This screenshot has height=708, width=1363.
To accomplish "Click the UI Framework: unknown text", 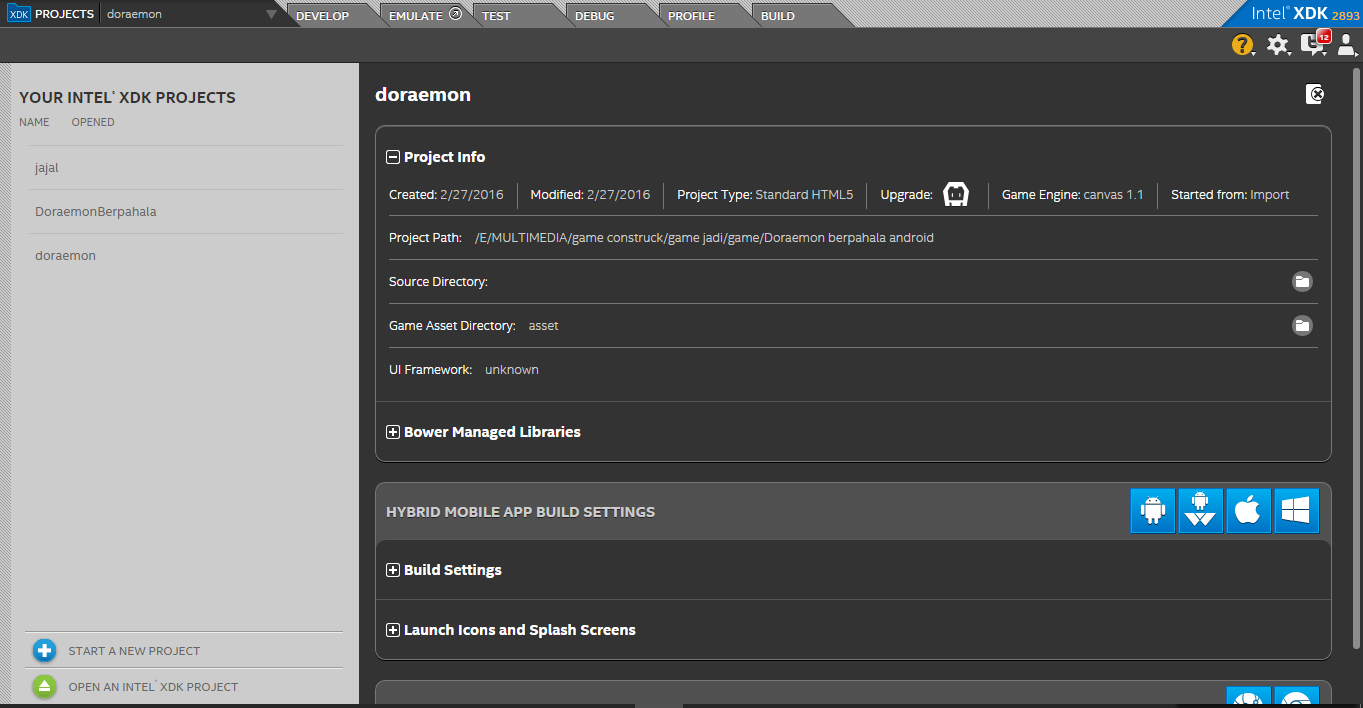I will click(464, 370).
